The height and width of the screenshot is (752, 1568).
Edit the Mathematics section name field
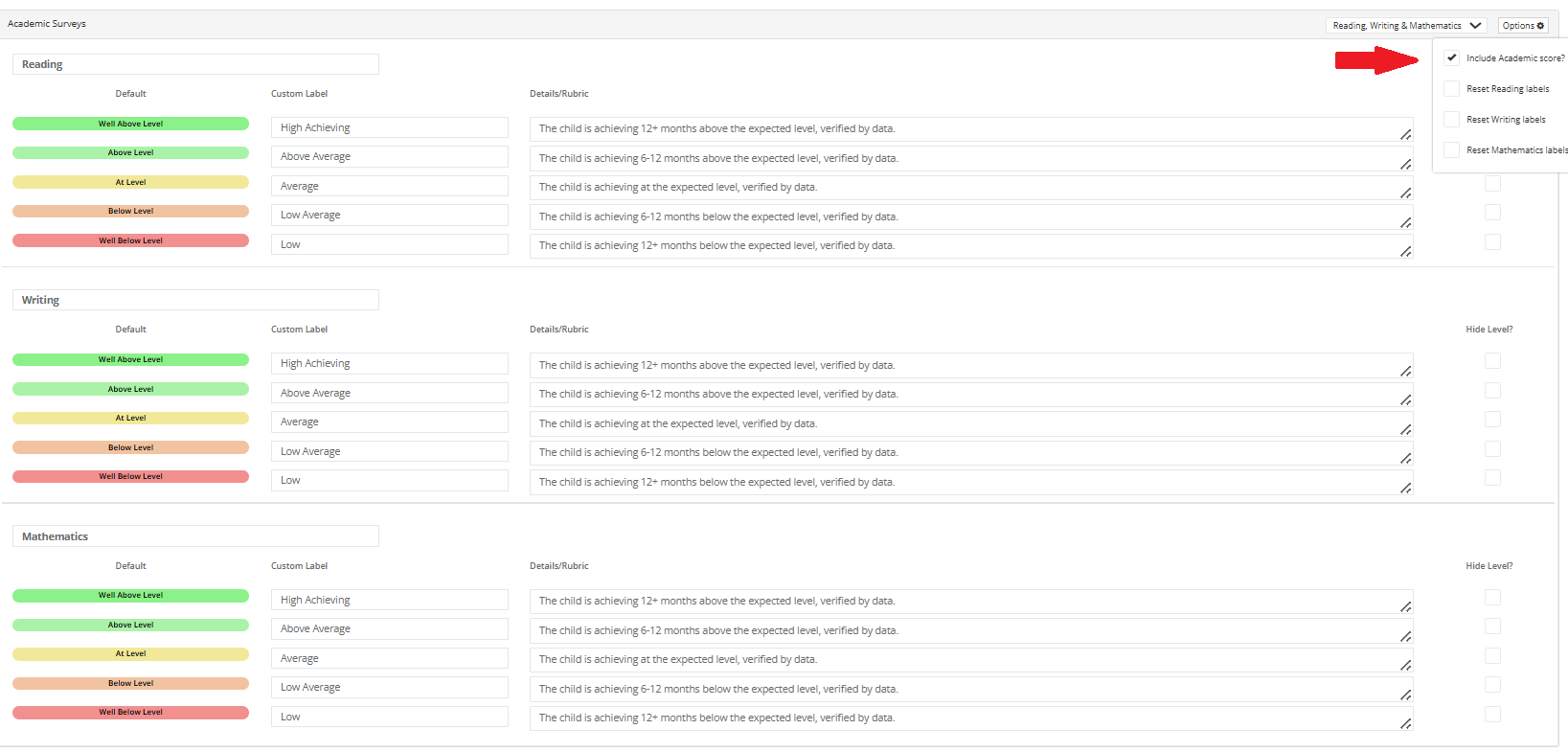point(195,536)
